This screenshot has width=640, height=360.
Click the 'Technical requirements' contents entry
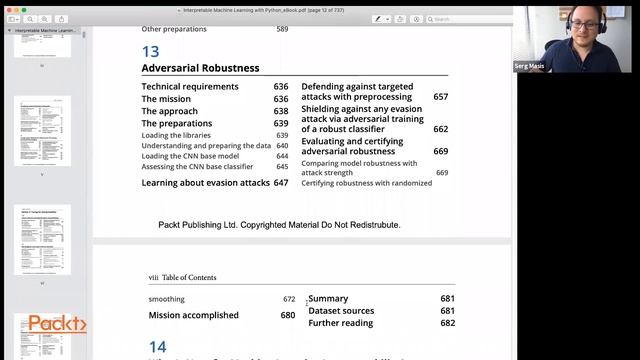coord(190,87)
